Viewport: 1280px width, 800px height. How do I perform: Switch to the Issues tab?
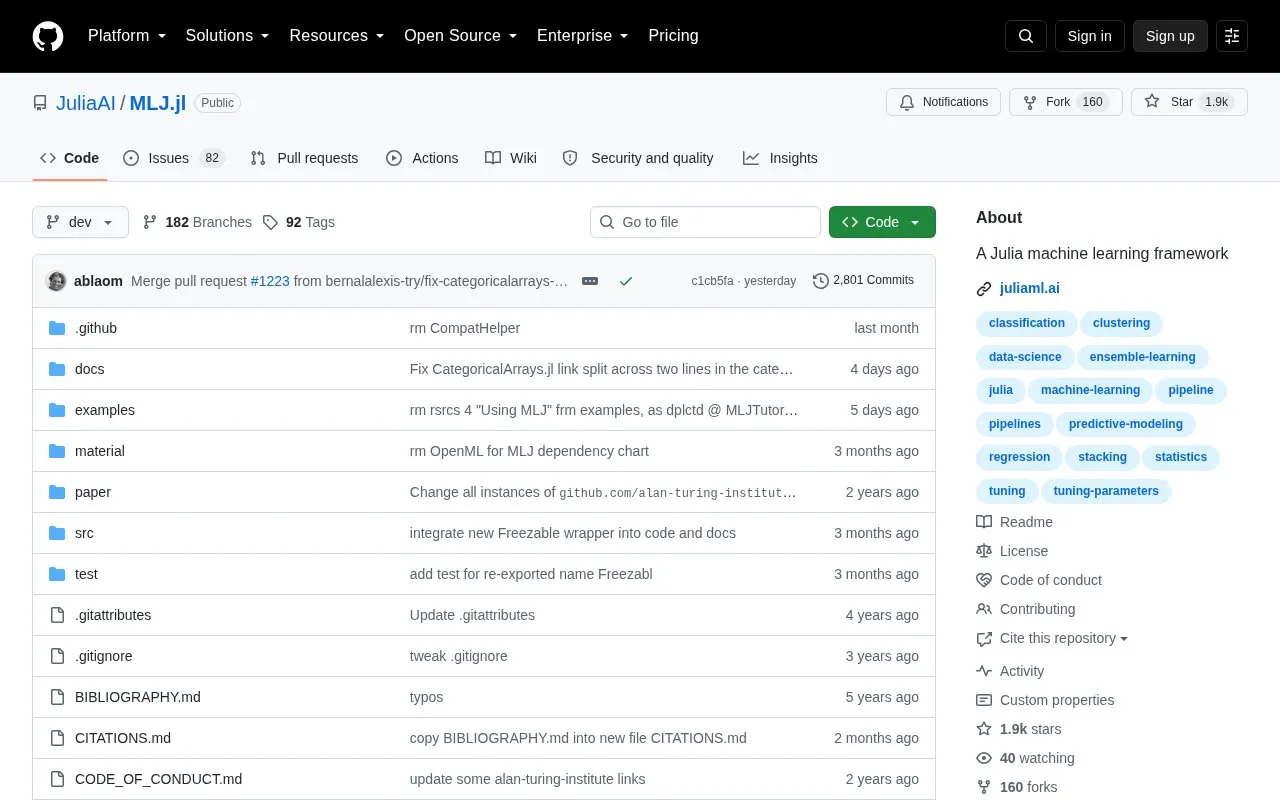tap(173, 158)
